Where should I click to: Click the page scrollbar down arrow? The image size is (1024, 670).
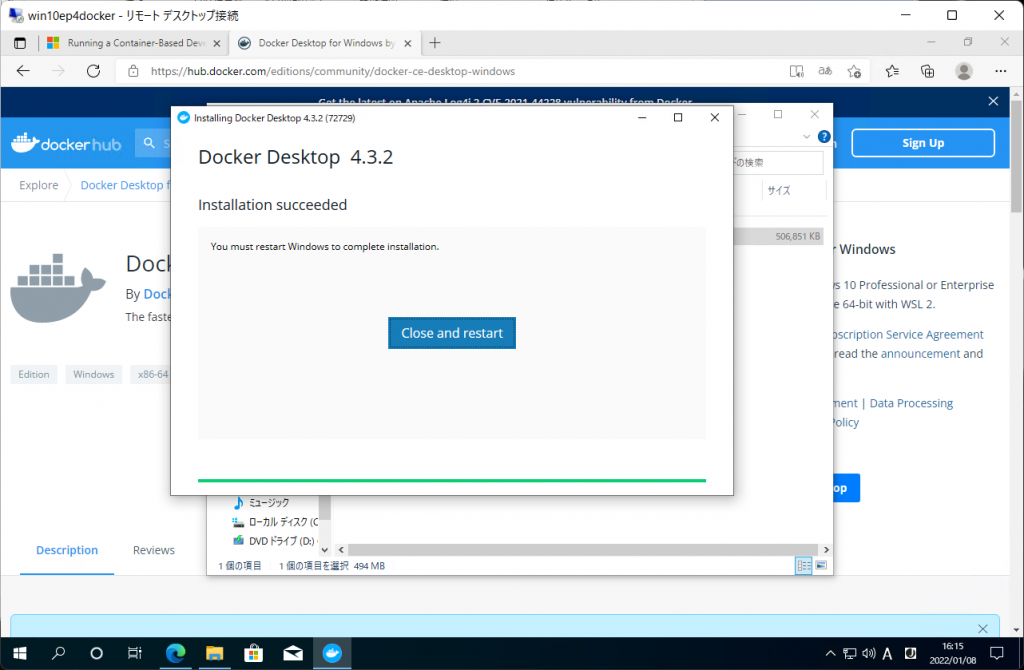tap(1017, 630)
